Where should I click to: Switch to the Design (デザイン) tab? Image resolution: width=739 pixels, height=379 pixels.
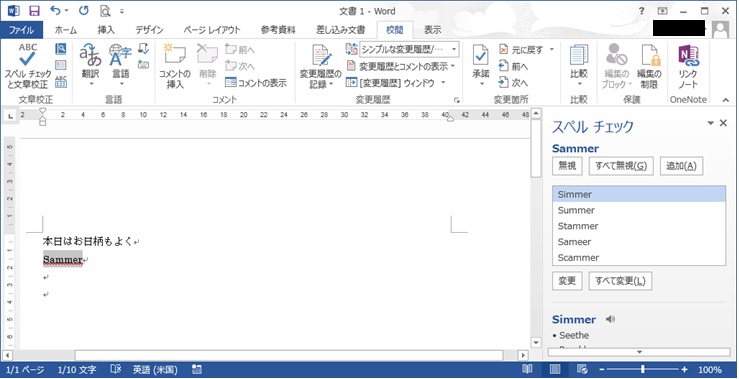(149, 30)
